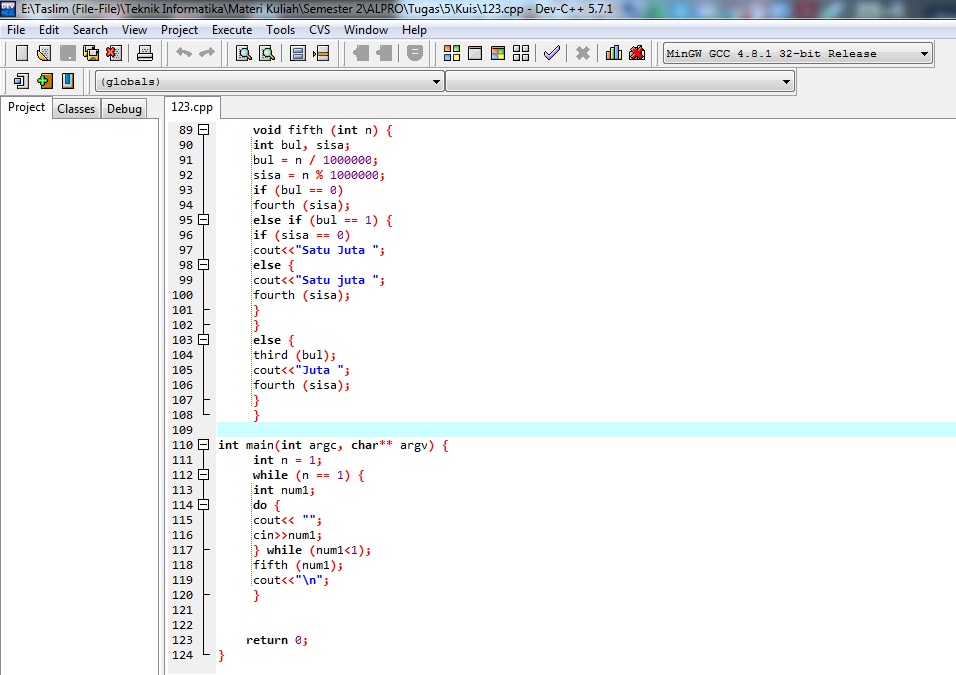
Task: Click the Go to line icon
Action: 321,53
